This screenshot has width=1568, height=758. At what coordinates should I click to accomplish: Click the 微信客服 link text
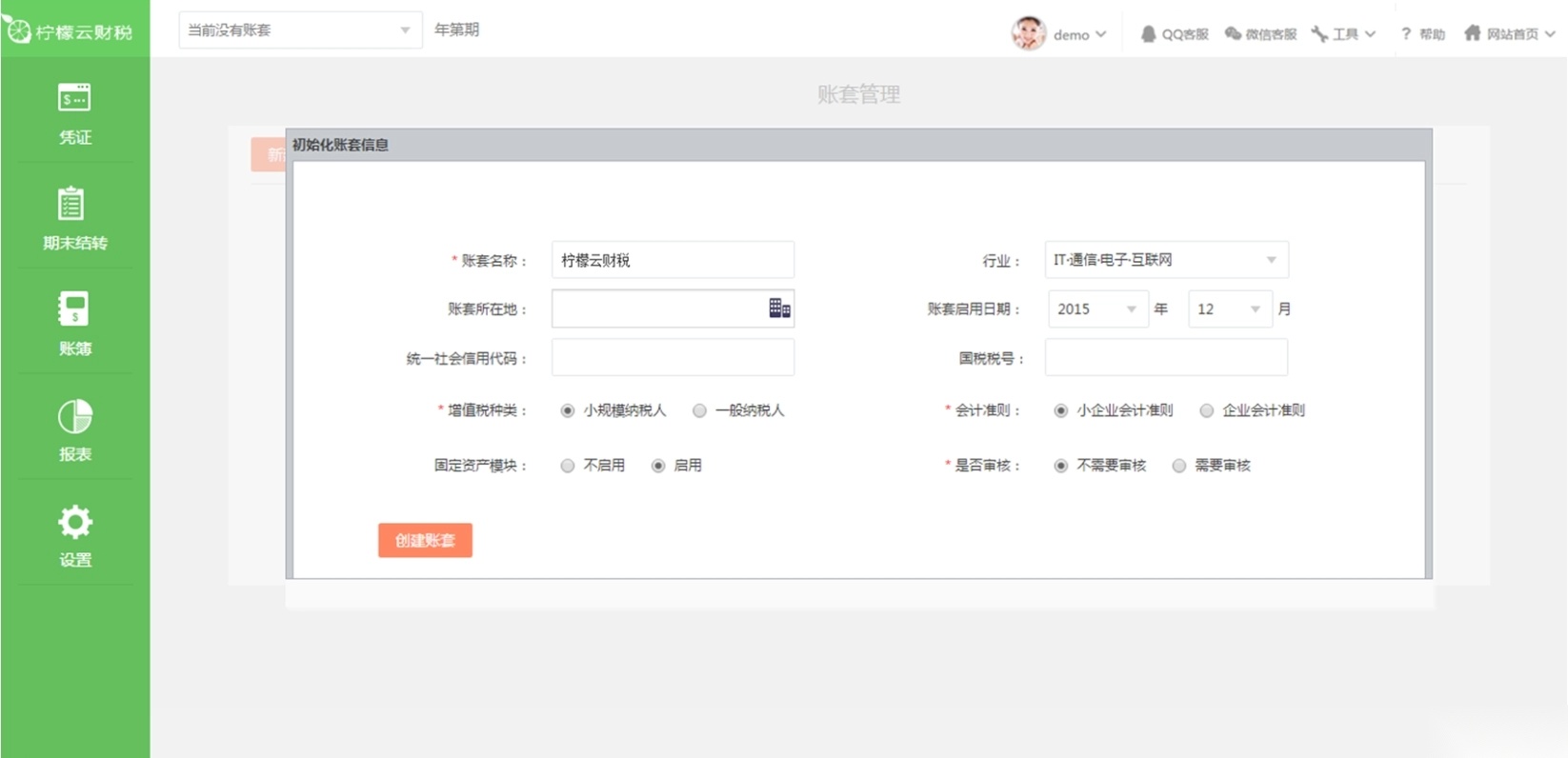(1271, 34)
